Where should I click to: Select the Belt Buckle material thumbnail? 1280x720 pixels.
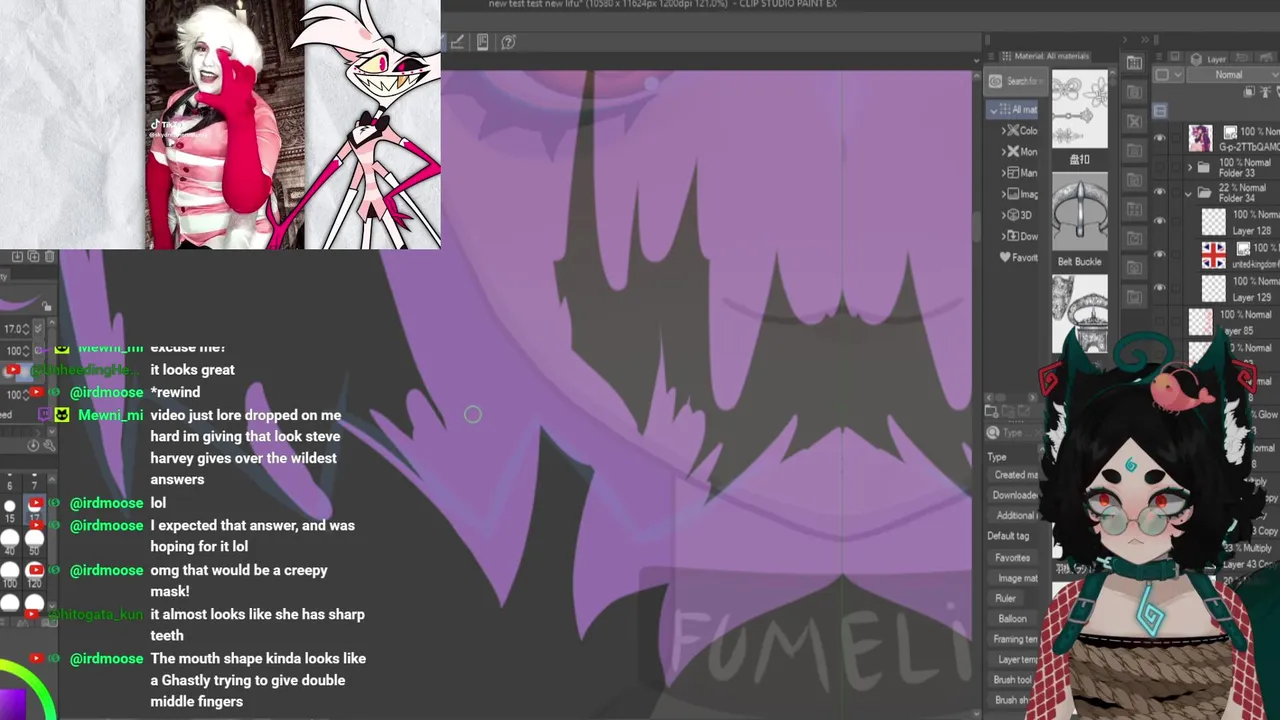[1079, 212]
